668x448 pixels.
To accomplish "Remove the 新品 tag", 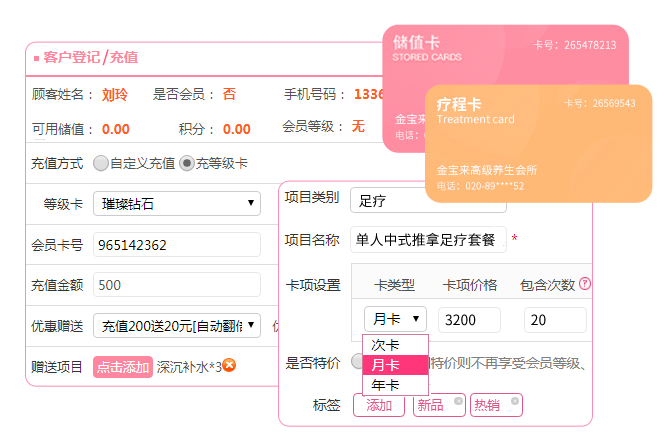I will point(458,401).
